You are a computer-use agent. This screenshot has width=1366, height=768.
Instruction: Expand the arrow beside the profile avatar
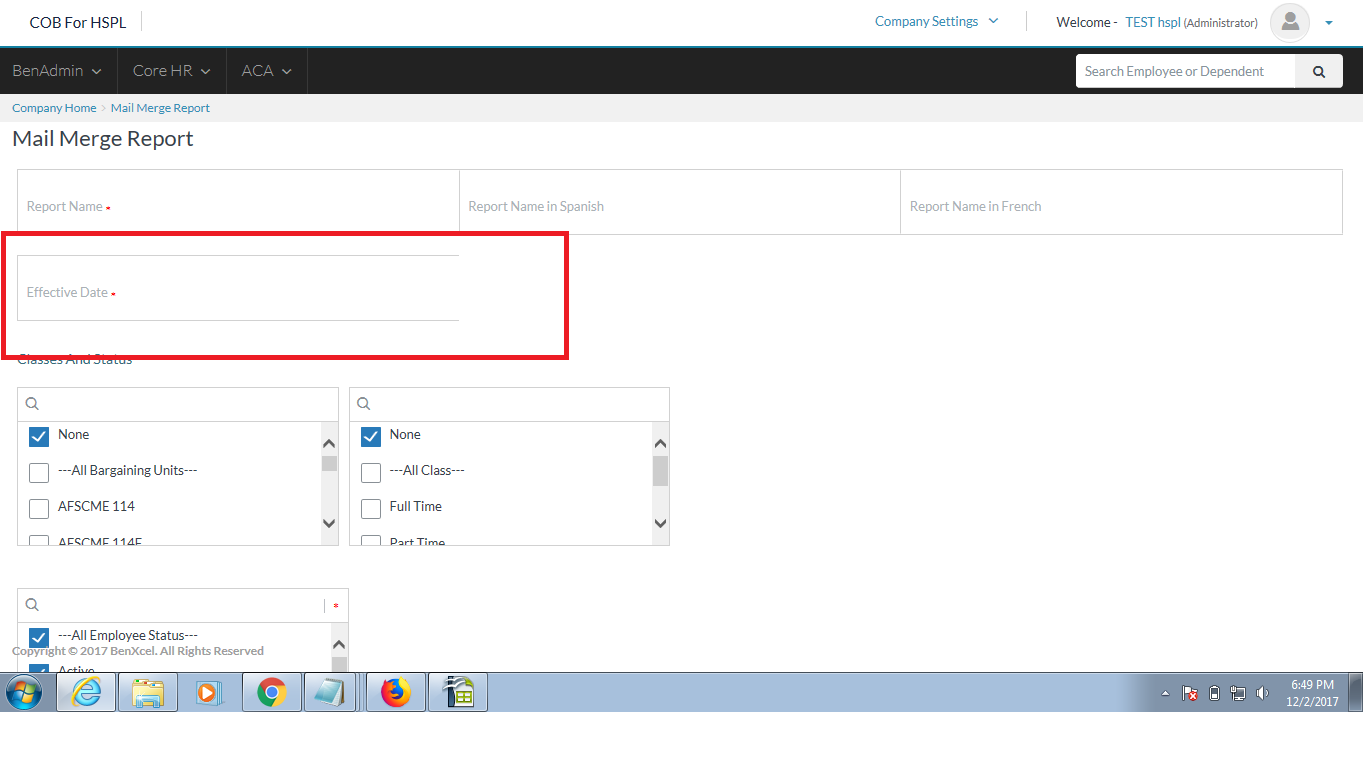tap(1329, 22)
